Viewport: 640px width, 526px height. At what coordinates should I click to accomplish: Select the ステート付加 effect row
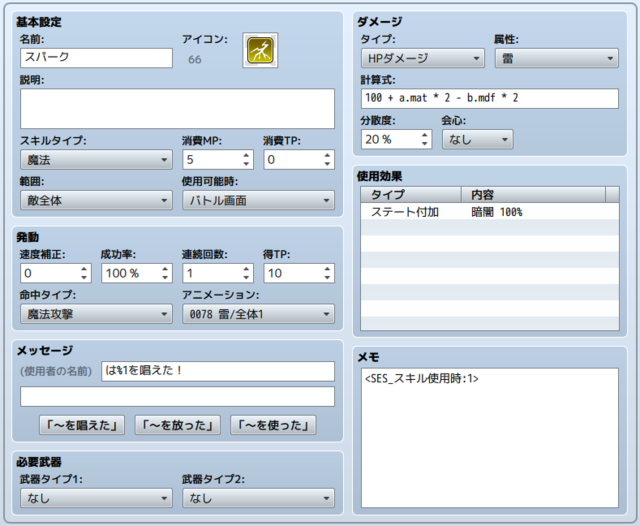(x=490, y=212)
